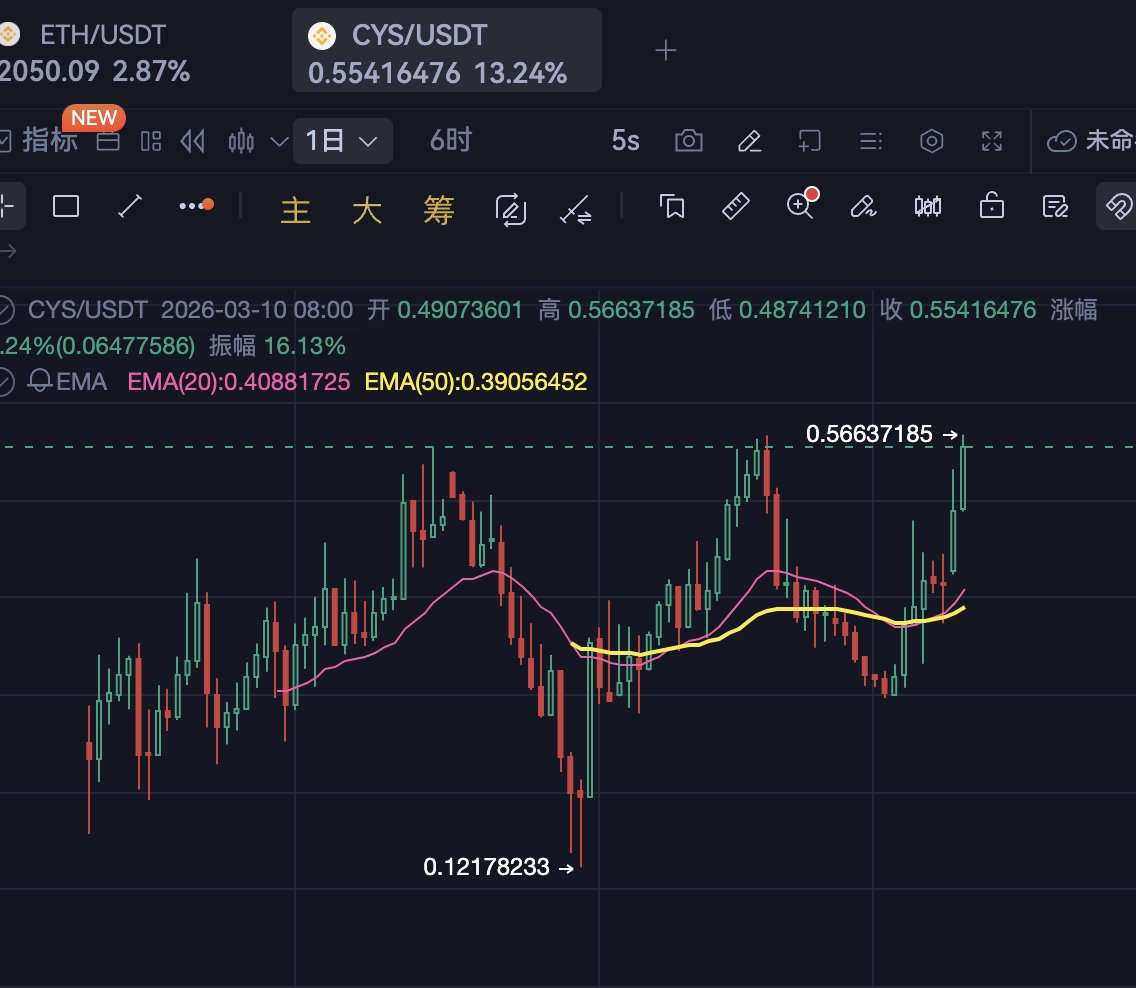Enter fullscreen with the expand icon
The image size is (1136, 988).
[992, 141]
